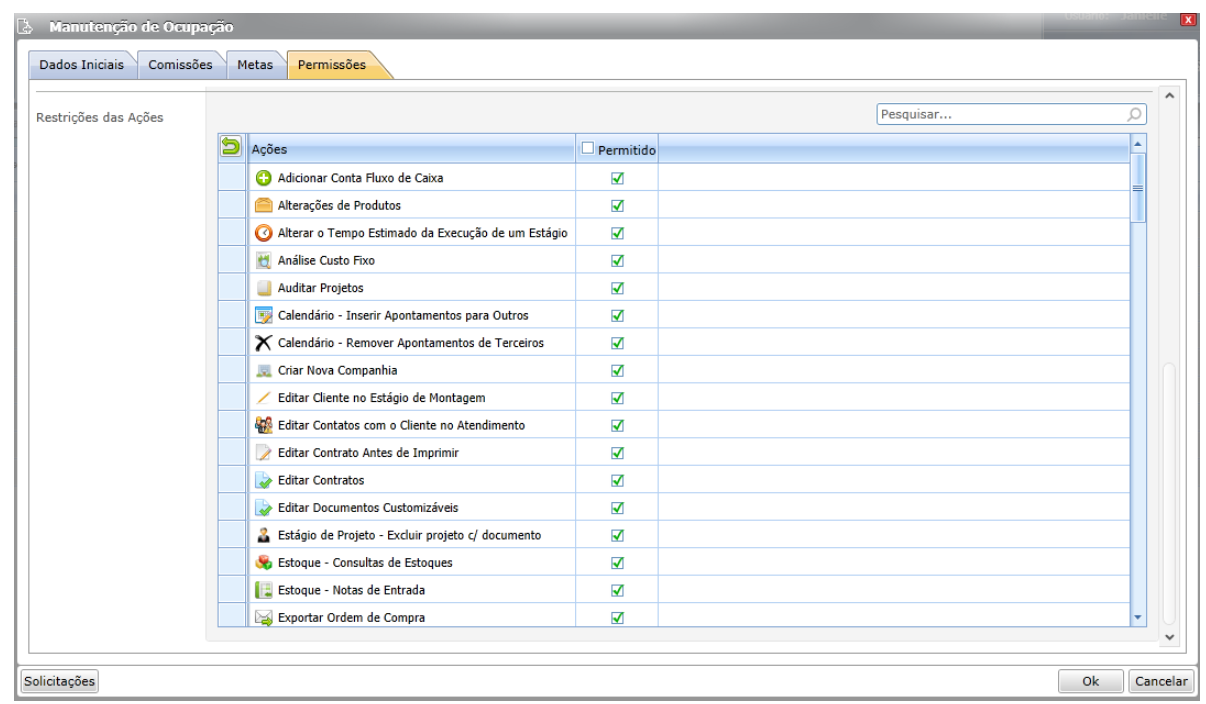
Task: Confirm with the Ok button
Action: 1091,681
